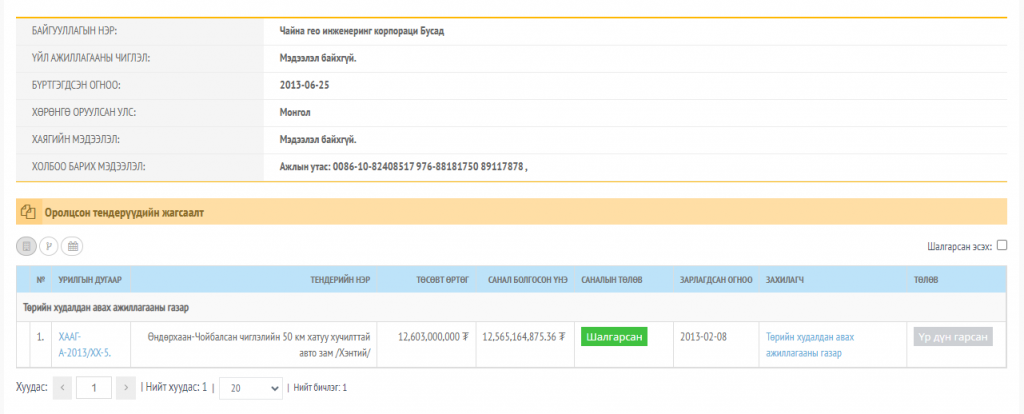Click the documents icon beside Оролцсон тендерүүдийн жагсаалт
Image resolution: width=1024 pixels, height=414 pixels.
(x=27, y=212)
